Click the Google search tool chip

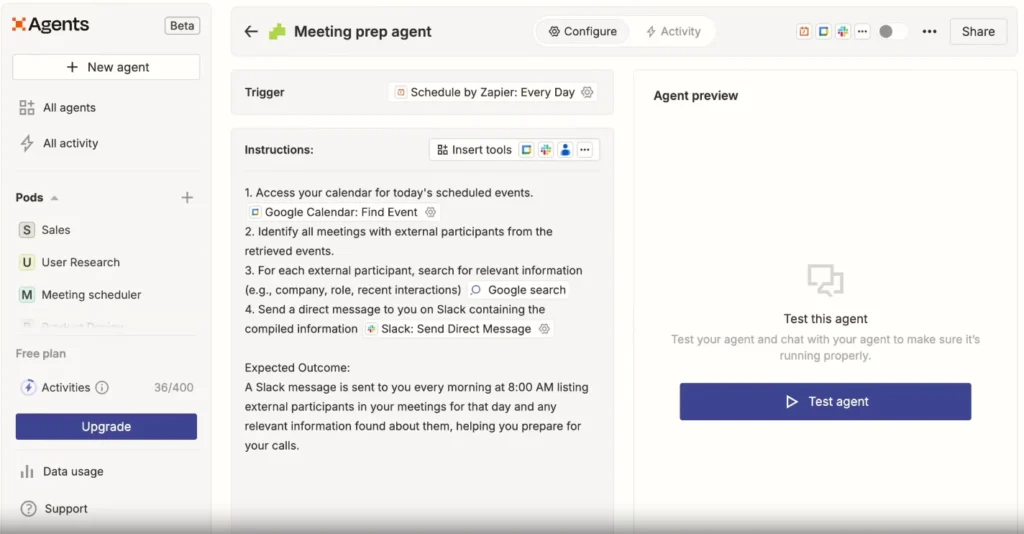pos(519,290)
